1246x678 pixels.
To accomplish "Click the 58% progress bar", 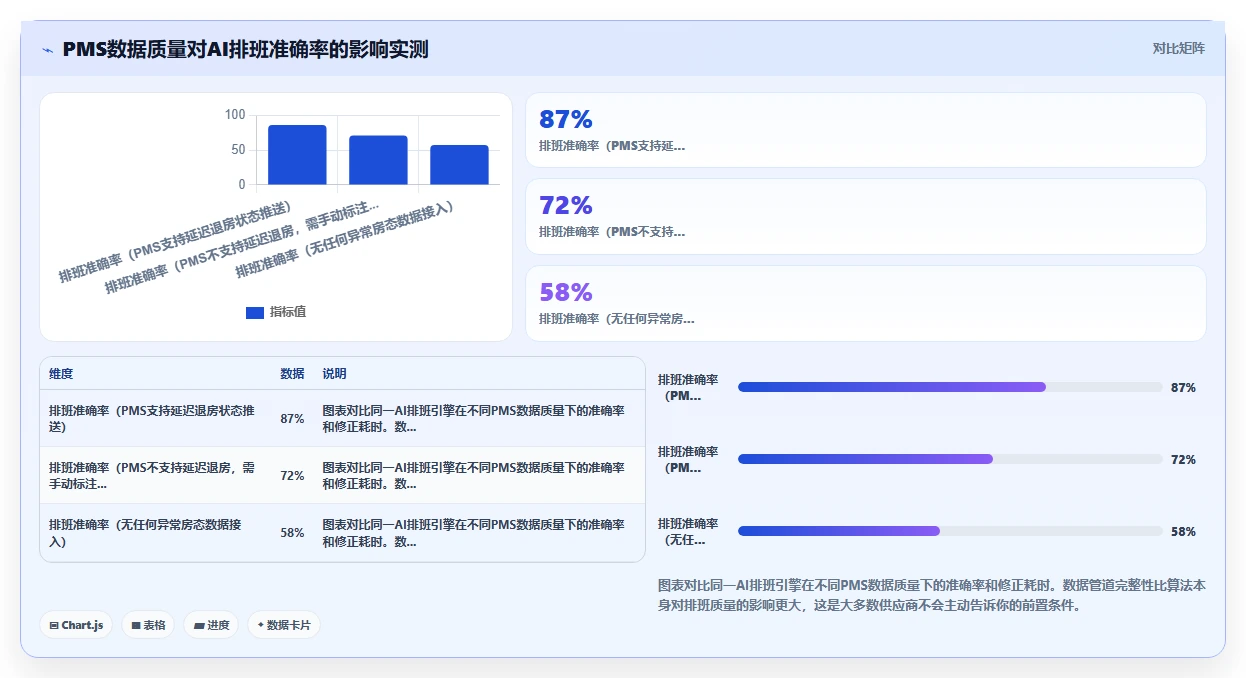I will [x=950, y=531].
